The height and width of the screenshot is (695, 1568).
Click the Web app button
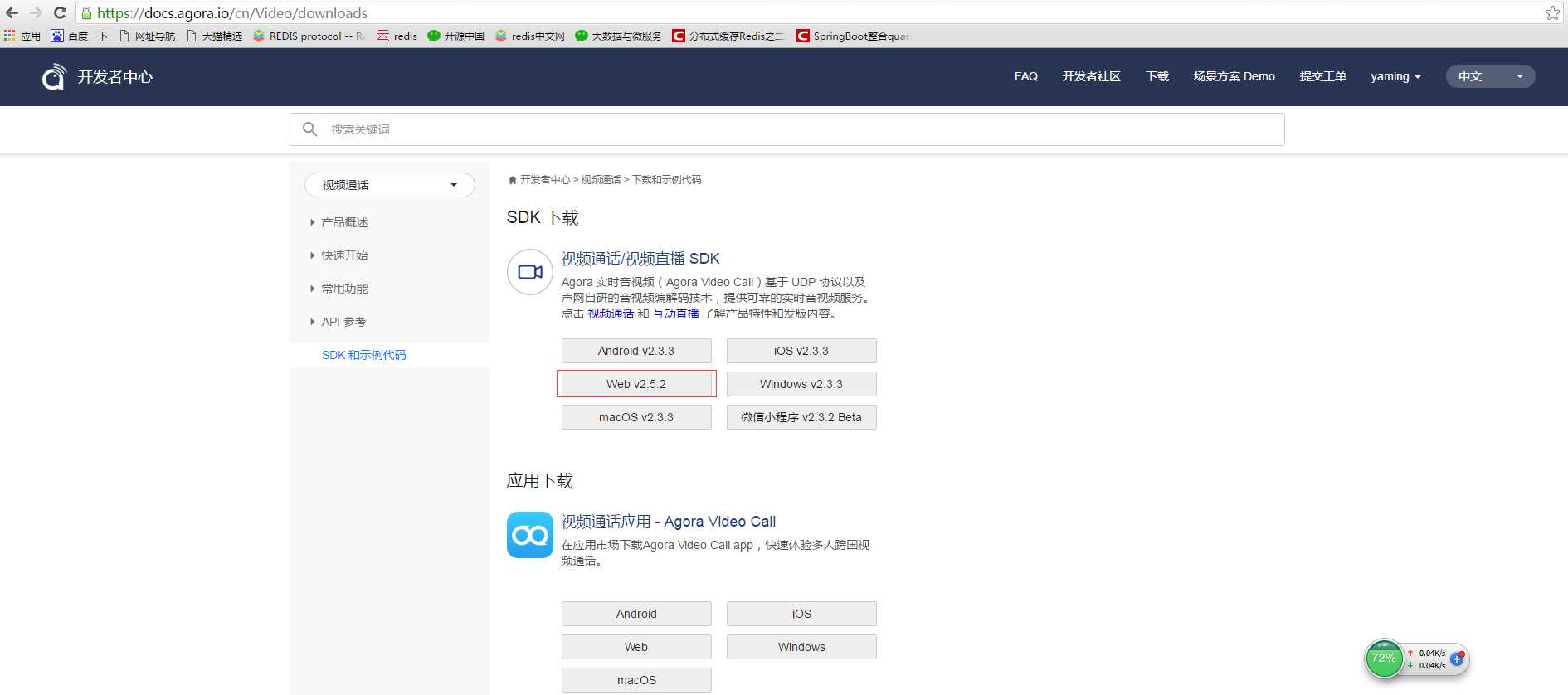point(636,647)
